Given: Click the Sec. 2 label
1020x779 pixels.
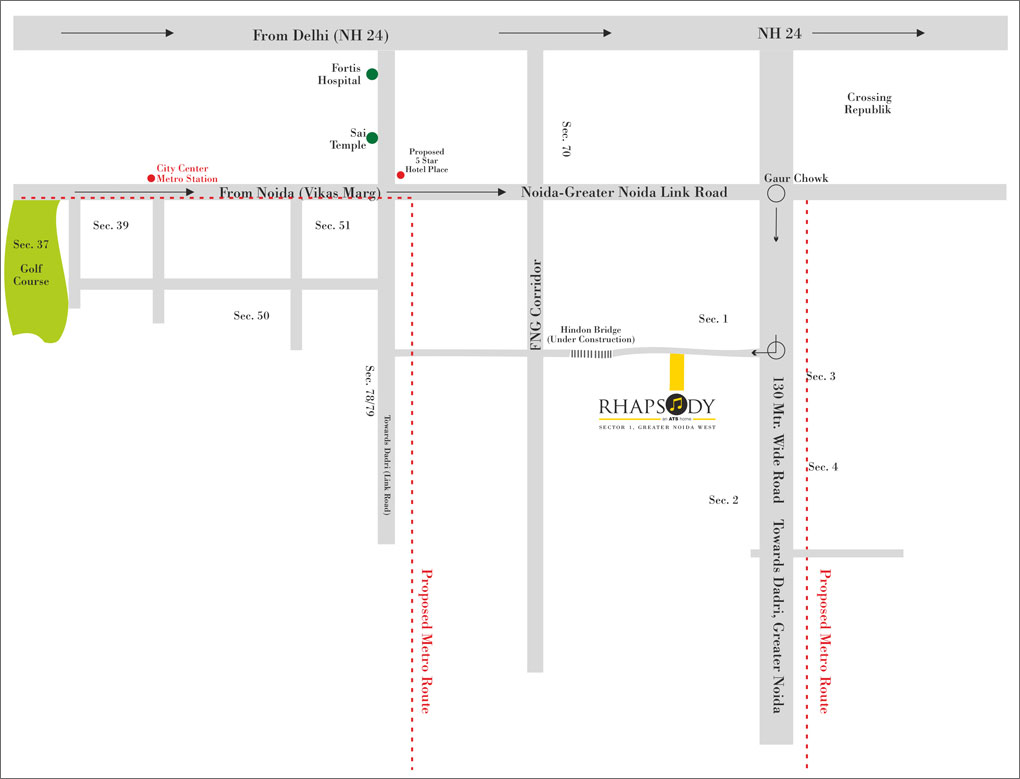Looking at the screenshot, I should point(723,500).
